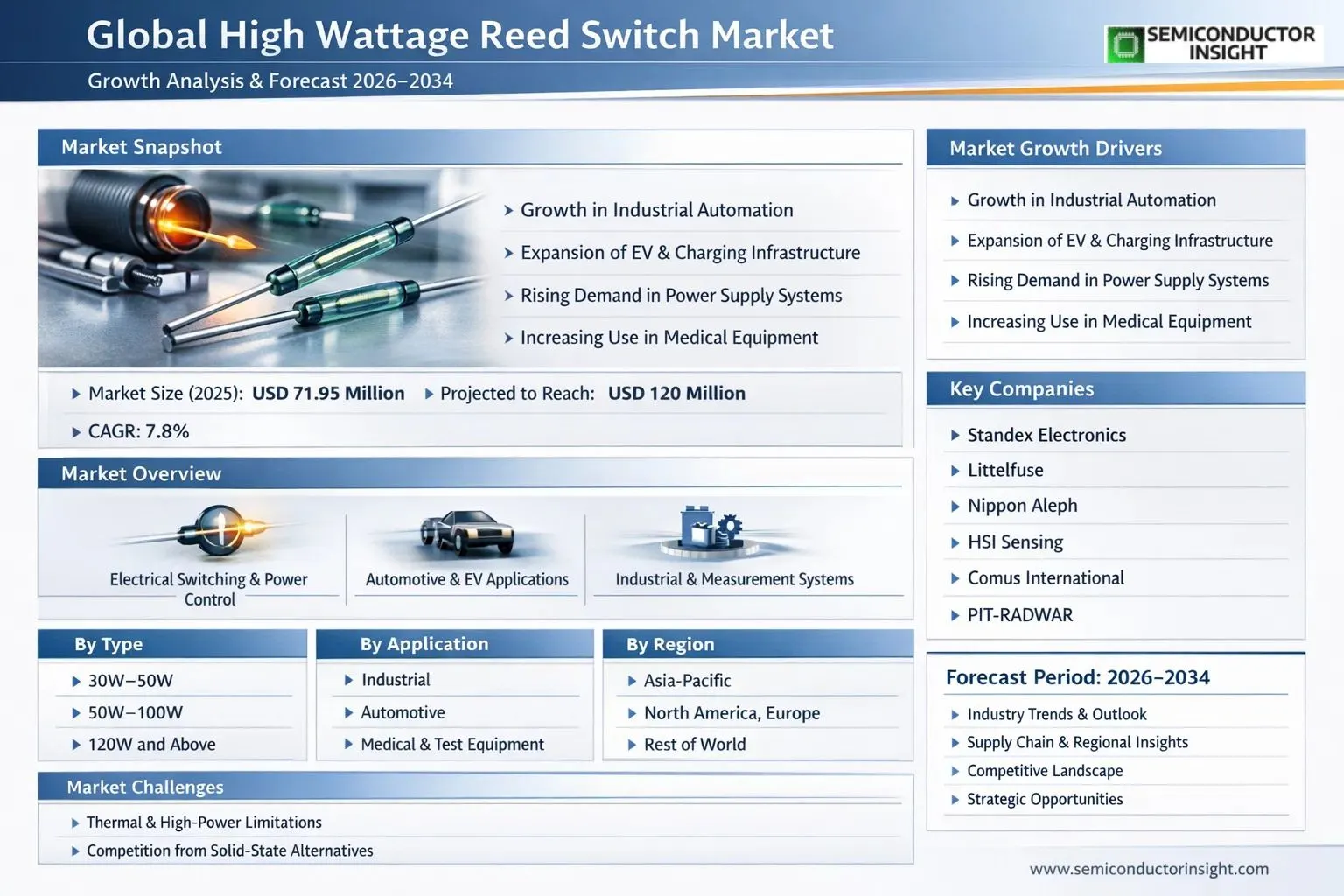Click 'SEMICONDUCTOR INSIGHT' brand name text
This screenshot has width=1344, height=896.
tap(1230, 44)
